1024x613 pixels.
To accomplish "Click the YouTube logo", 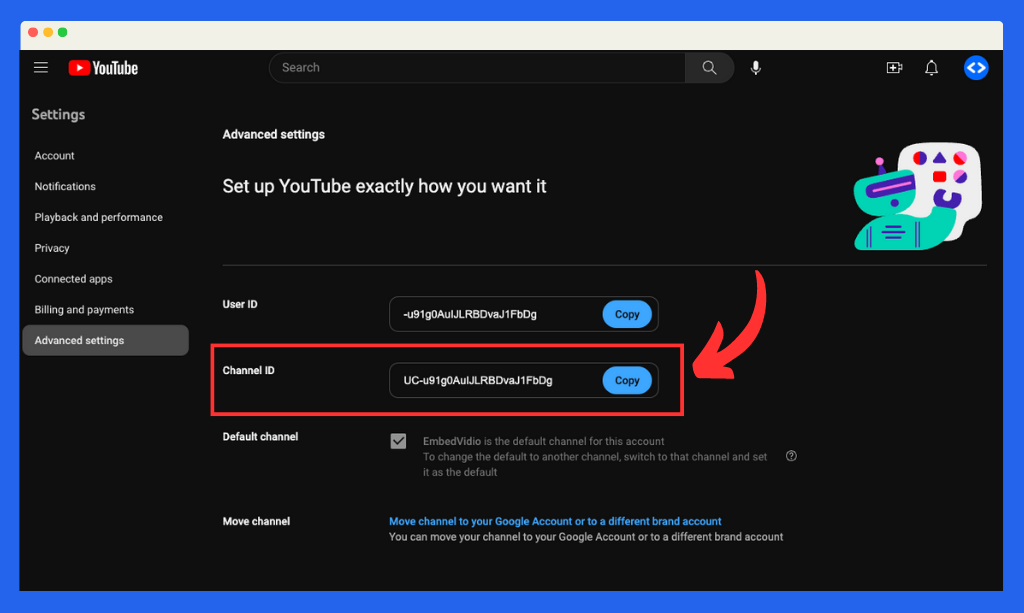I will (102, 67).
